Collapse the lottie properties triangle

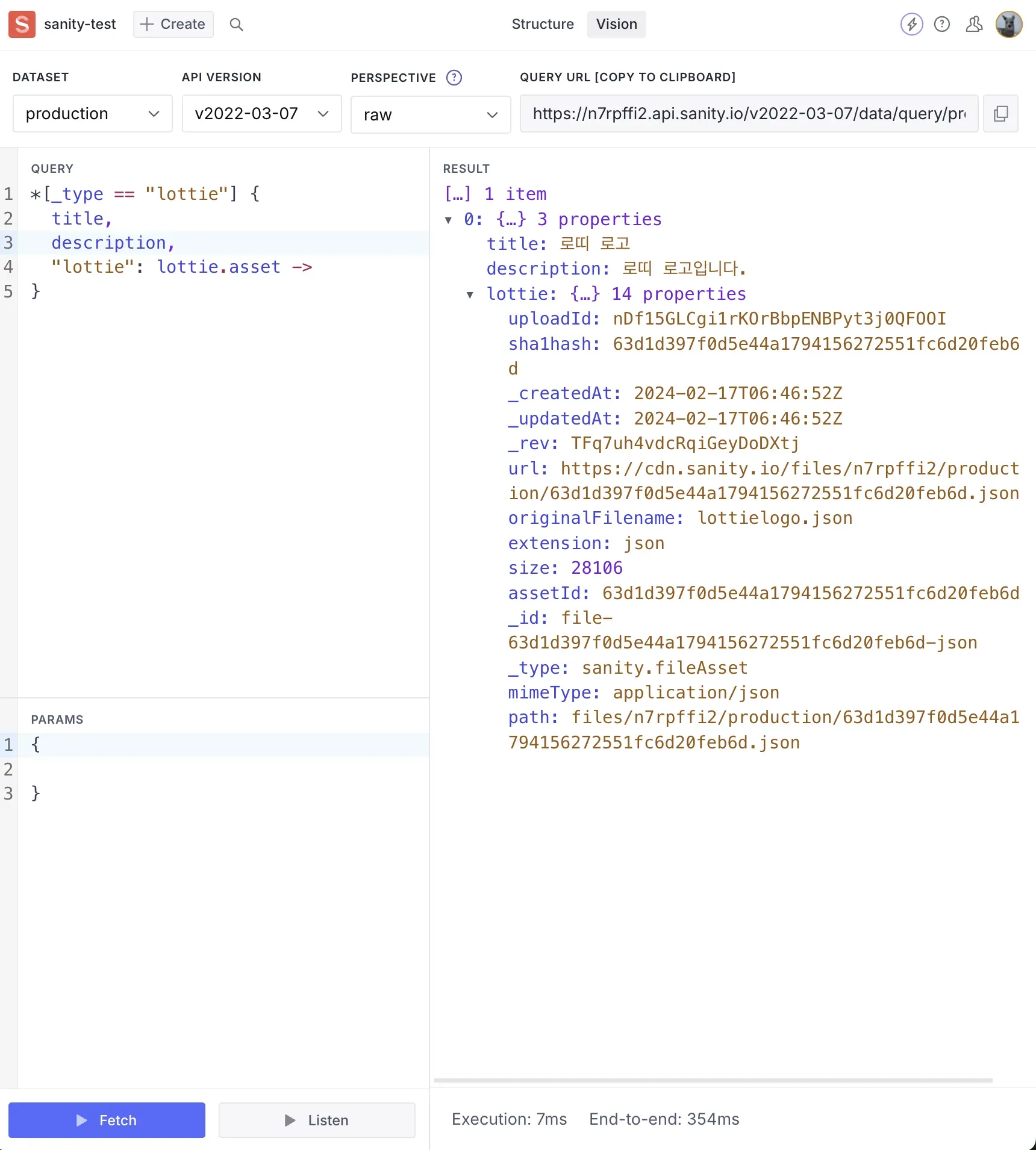470,294
